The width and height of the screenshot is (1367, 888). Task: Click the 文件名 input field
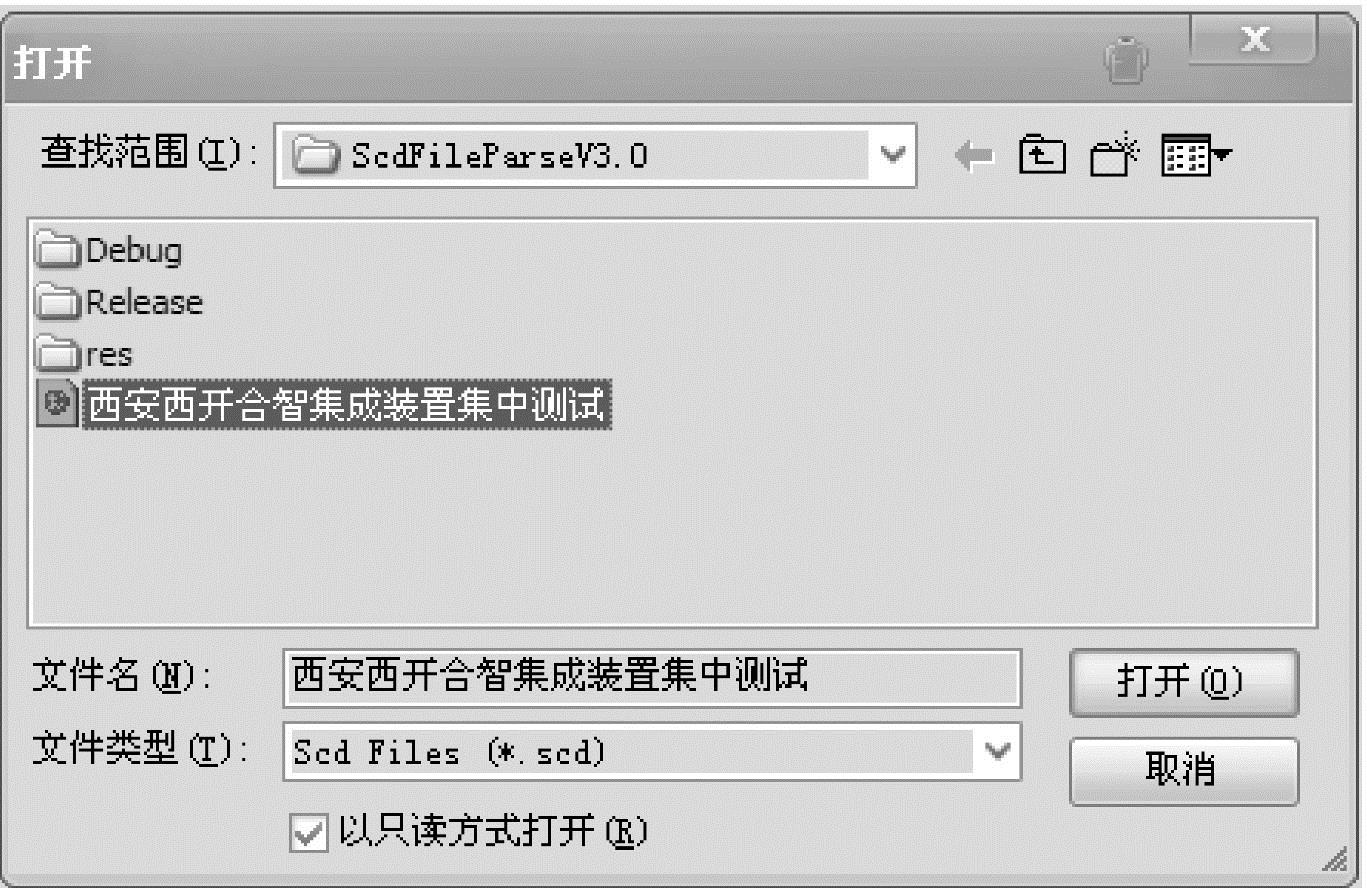tap(652, 678)
